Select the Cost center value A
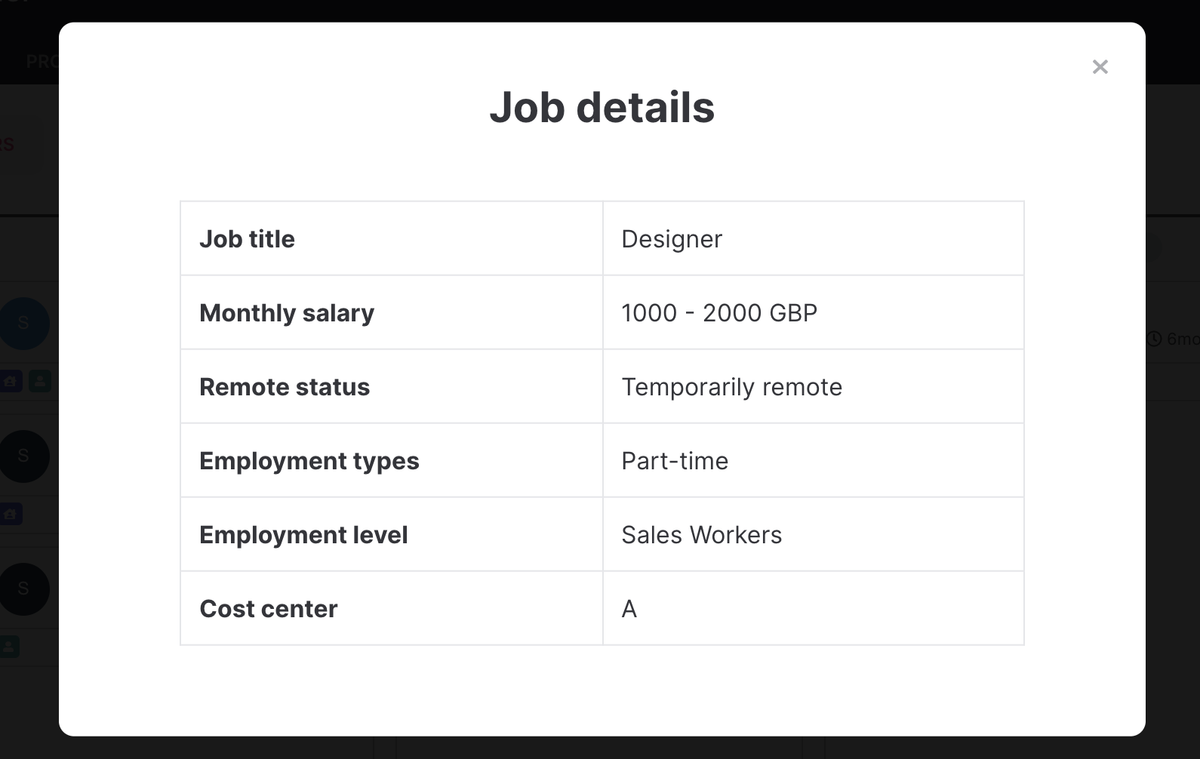Screen dimensions: 1200x759 [x=629, y=609]
